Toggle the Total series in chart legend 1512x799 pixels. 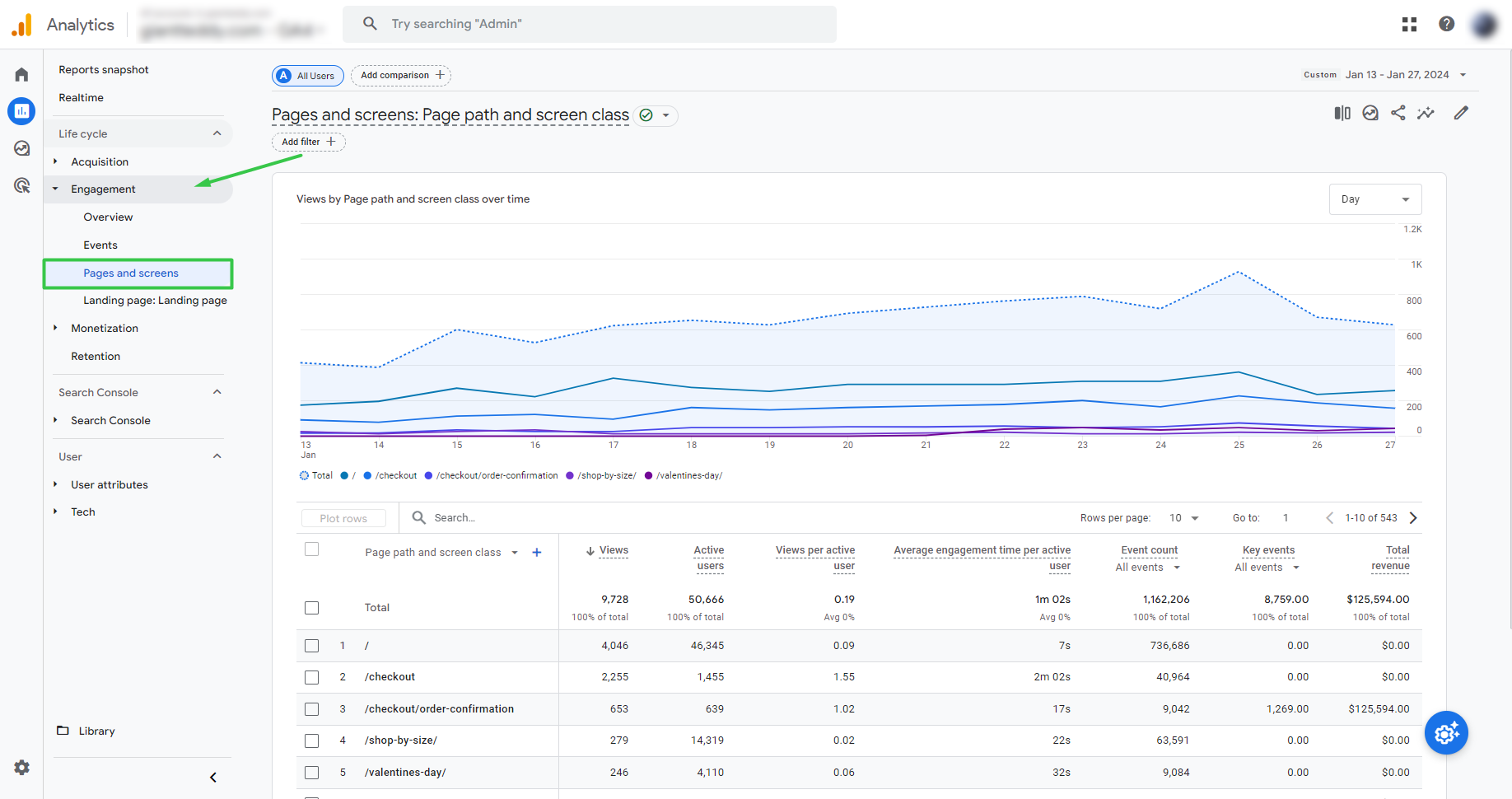click(x=316, y=475)
